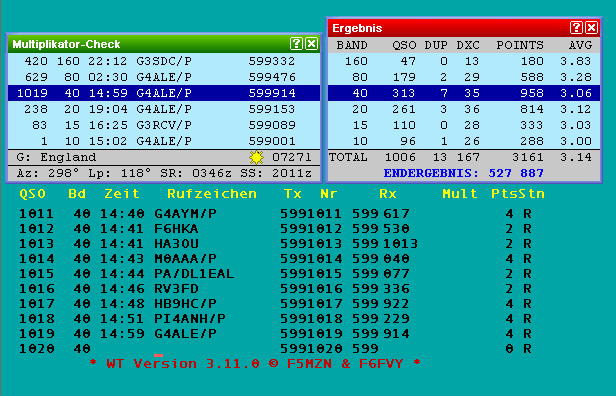Click the TOTAL 1006 summary row

tap(464, 158)
